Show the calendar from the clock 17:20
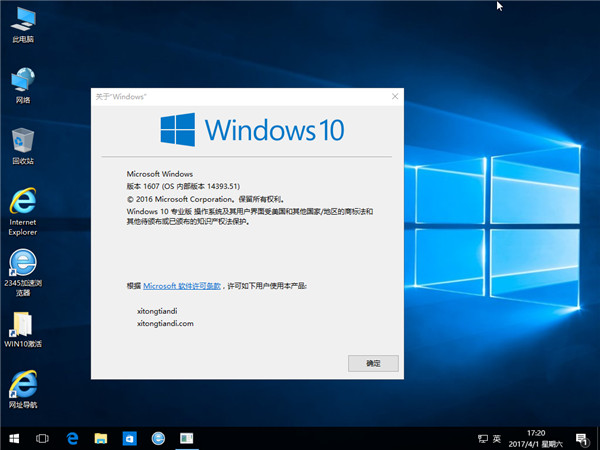The image size is (600, 450). 536,439
